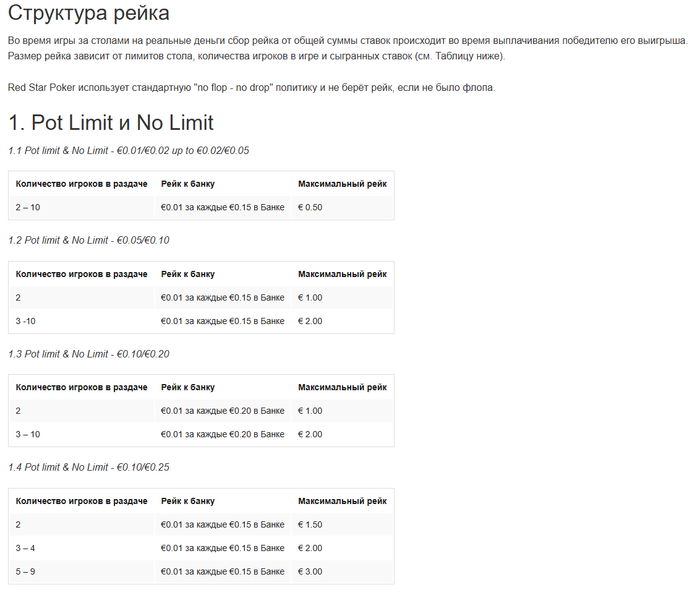Click the subsection title '1.3 Pot limit & No Limit - €0.10/€0.20'
The height and width of the screenshot is (590, 700).
[x=89, y=354]
